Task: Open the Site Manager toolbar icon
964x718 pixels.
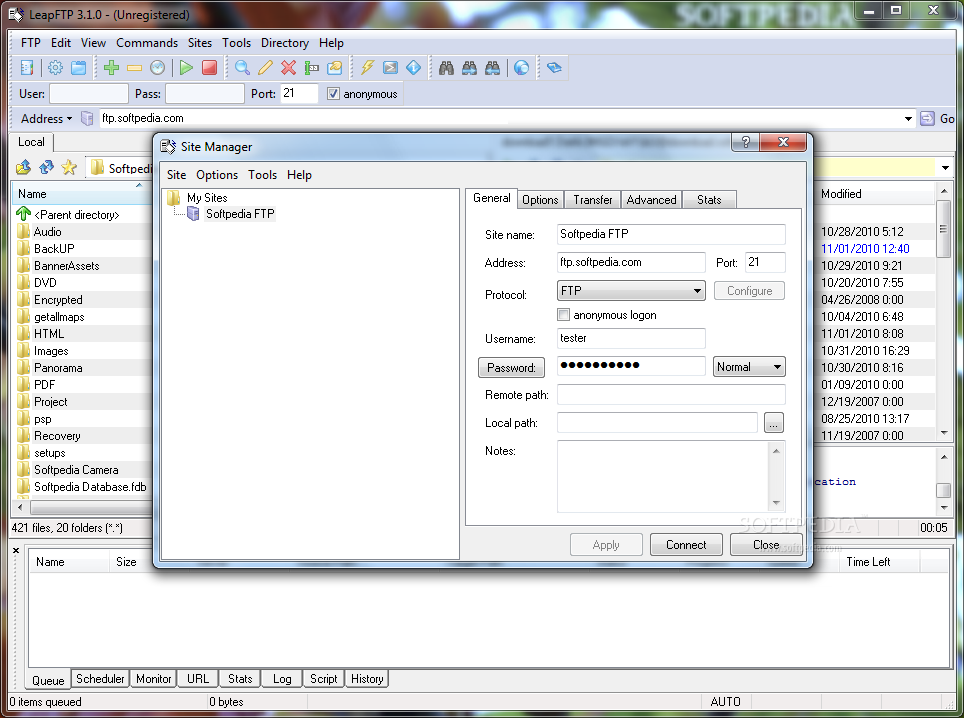Action: (x=26, y=68)
